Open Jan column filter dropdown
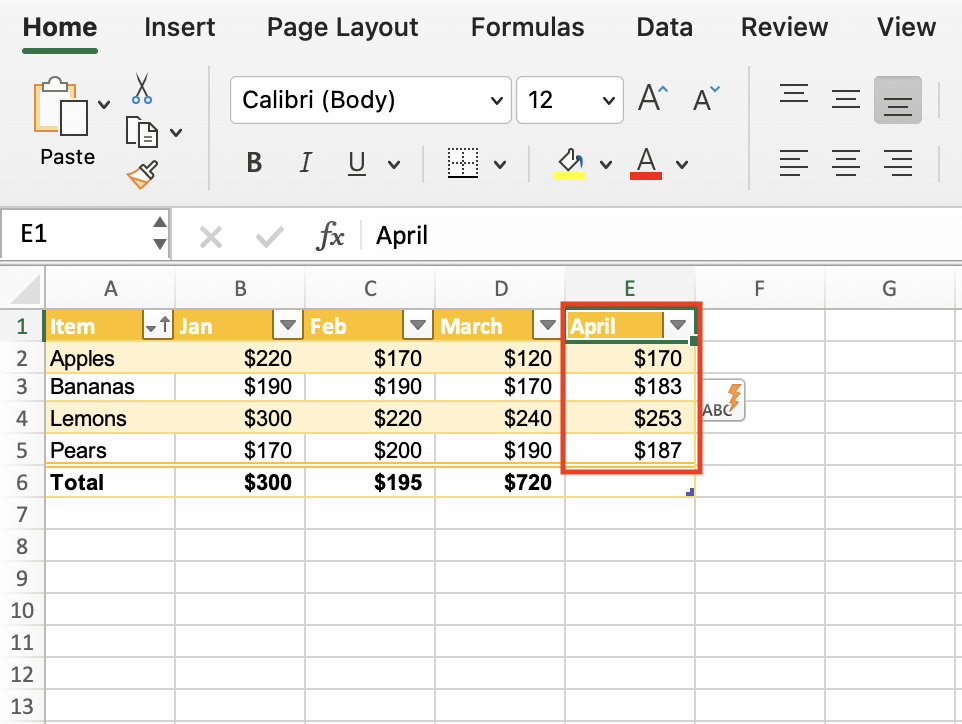 coord(288,325)
